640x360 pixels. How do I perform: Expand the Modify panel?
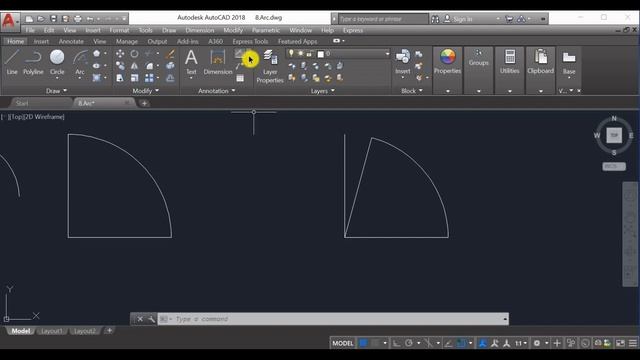(x=146, y=91)
